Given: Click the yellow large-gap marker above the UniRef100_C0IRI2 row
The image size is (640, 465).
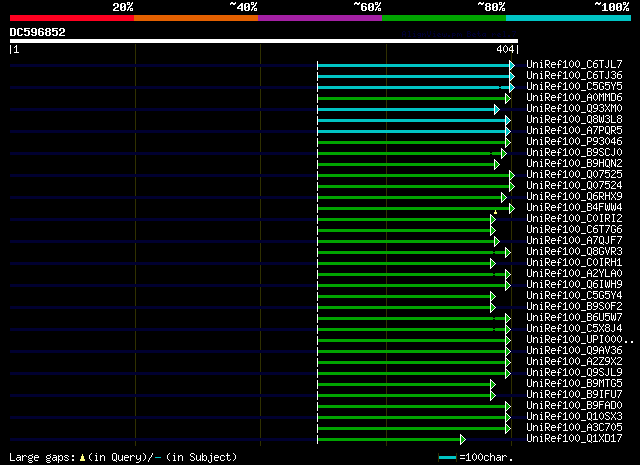Looking at the screenshot, I should (496, 212).
